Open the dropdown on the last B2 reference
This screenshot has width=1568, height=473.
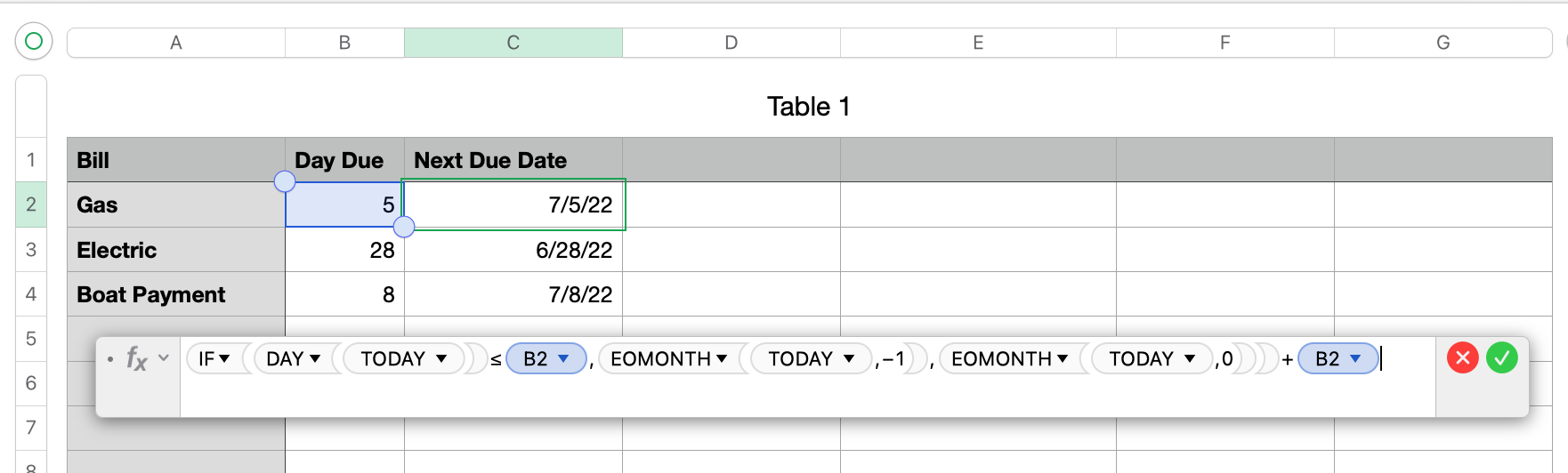[x=1355, y=359]
